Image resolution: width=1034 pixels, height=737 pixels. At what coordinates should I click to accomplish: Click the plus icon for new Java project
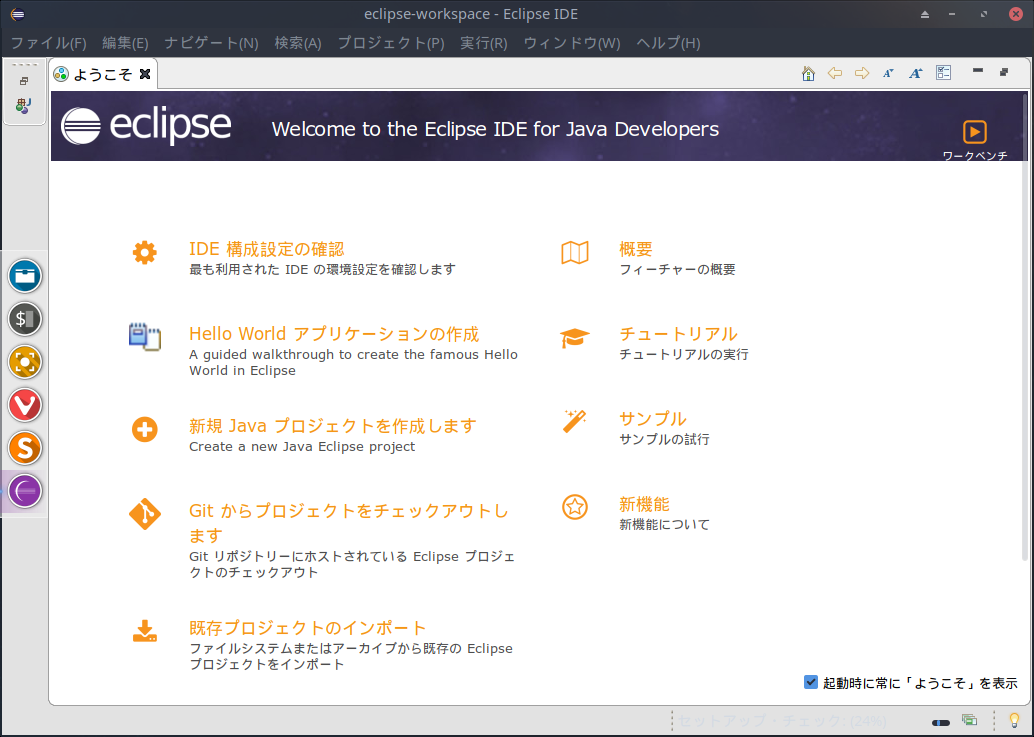click(144, 430)
